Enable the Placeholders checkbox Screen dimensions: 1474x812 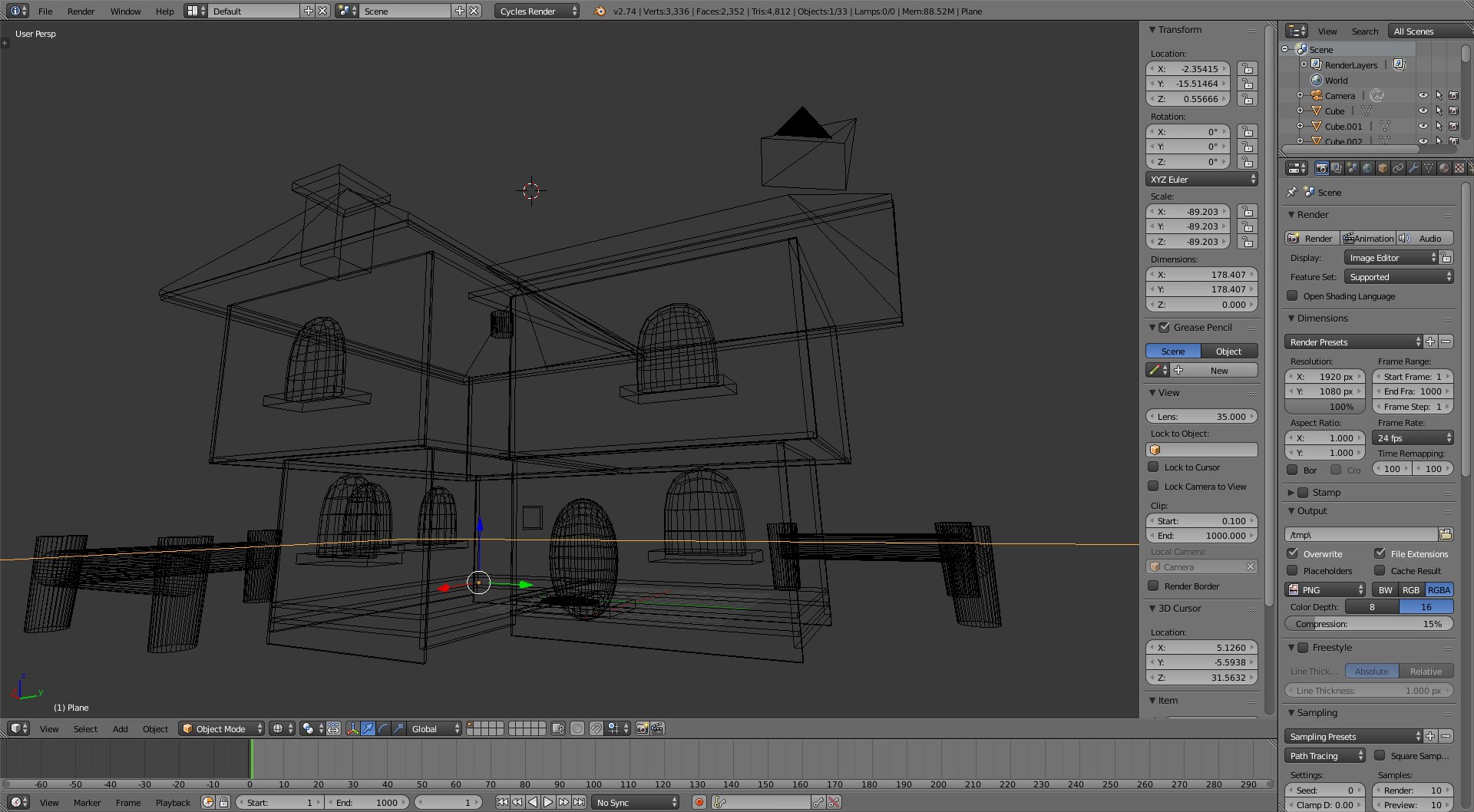pos(1292,570)
